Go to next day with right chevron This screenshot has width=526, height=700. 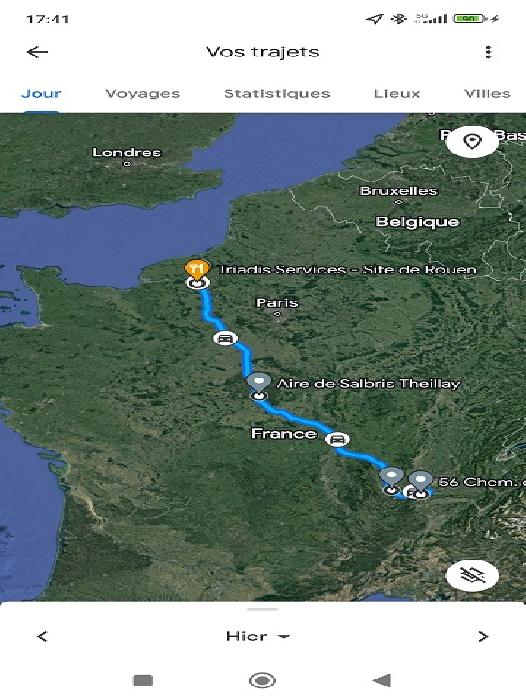[483, 636]
